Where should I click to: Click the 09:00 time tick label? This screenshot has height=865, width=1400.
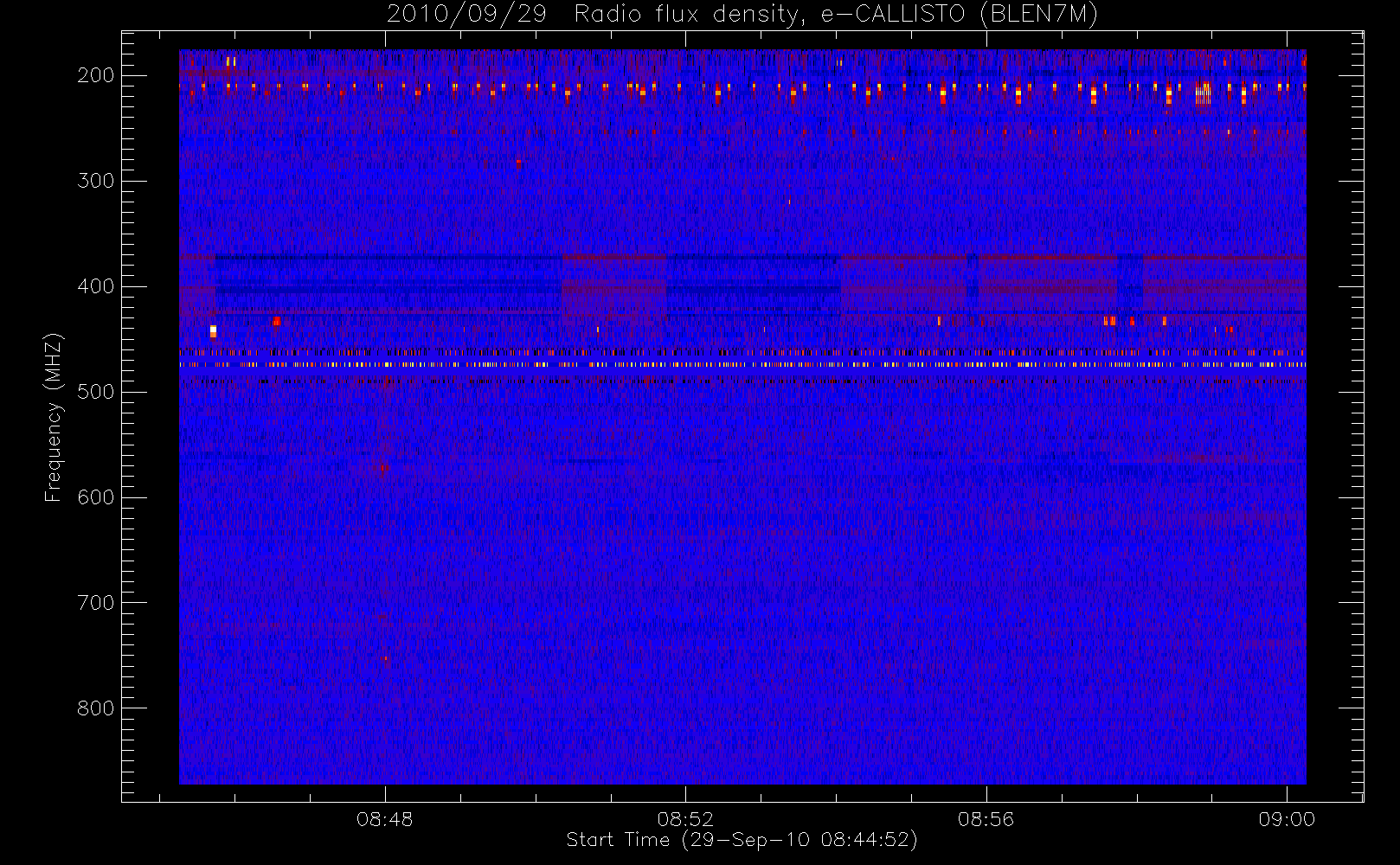point(1287,819)
